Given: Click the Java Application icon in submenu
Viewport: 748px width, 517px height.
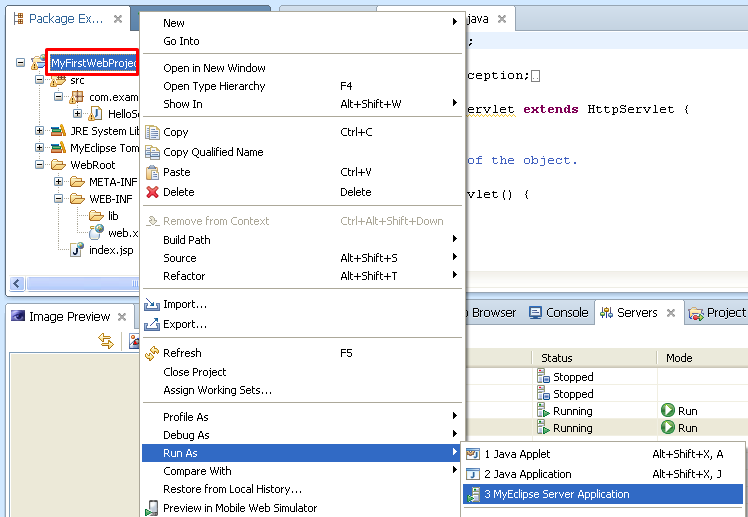Looking at the screenshot, I should 473,474.
